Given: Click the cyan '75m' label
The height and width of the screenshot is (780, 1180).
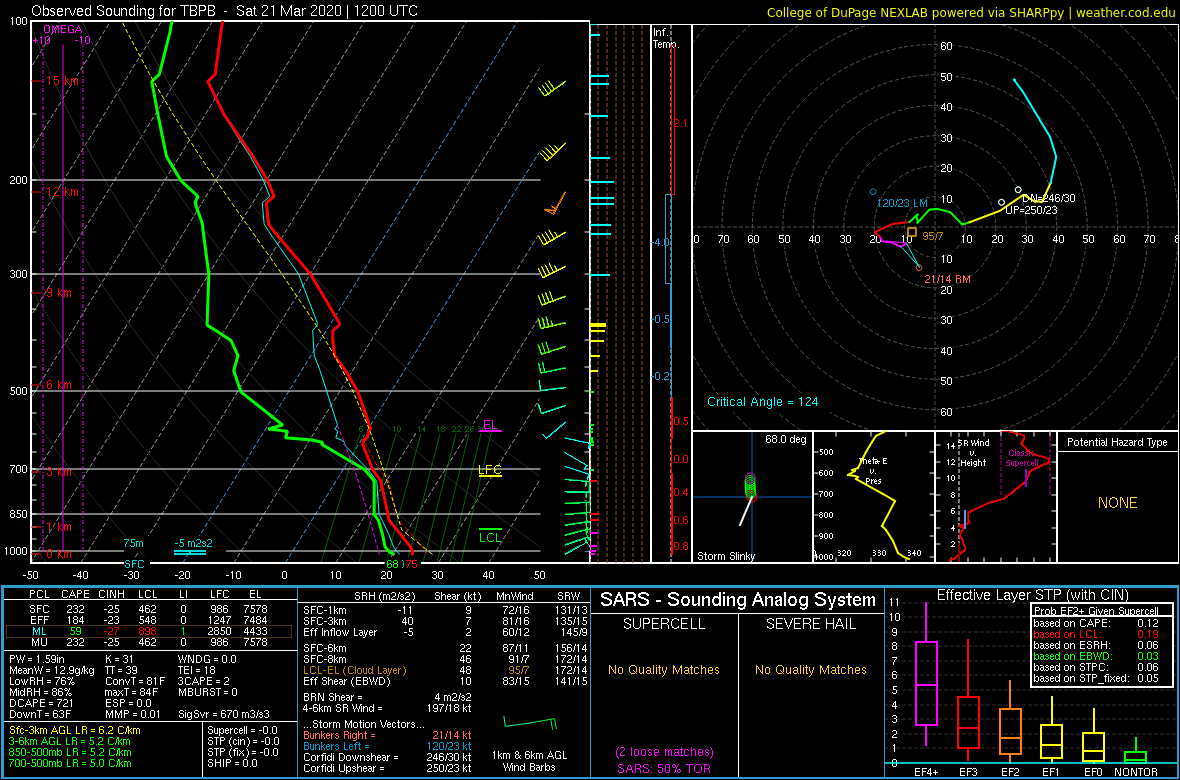Looking at the screenshot, I should pos(134,544).
